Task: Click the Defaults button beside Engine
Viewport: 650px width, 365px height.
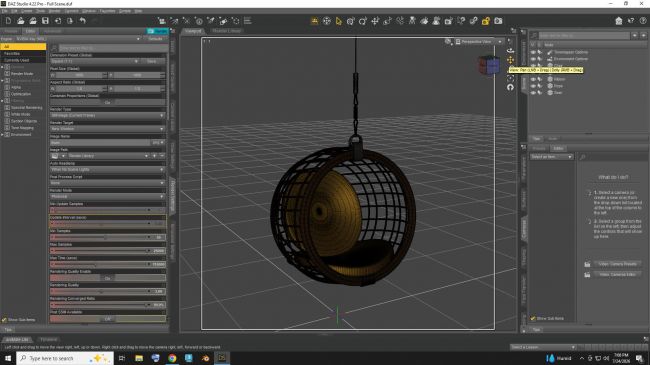Action: [155, 39]
